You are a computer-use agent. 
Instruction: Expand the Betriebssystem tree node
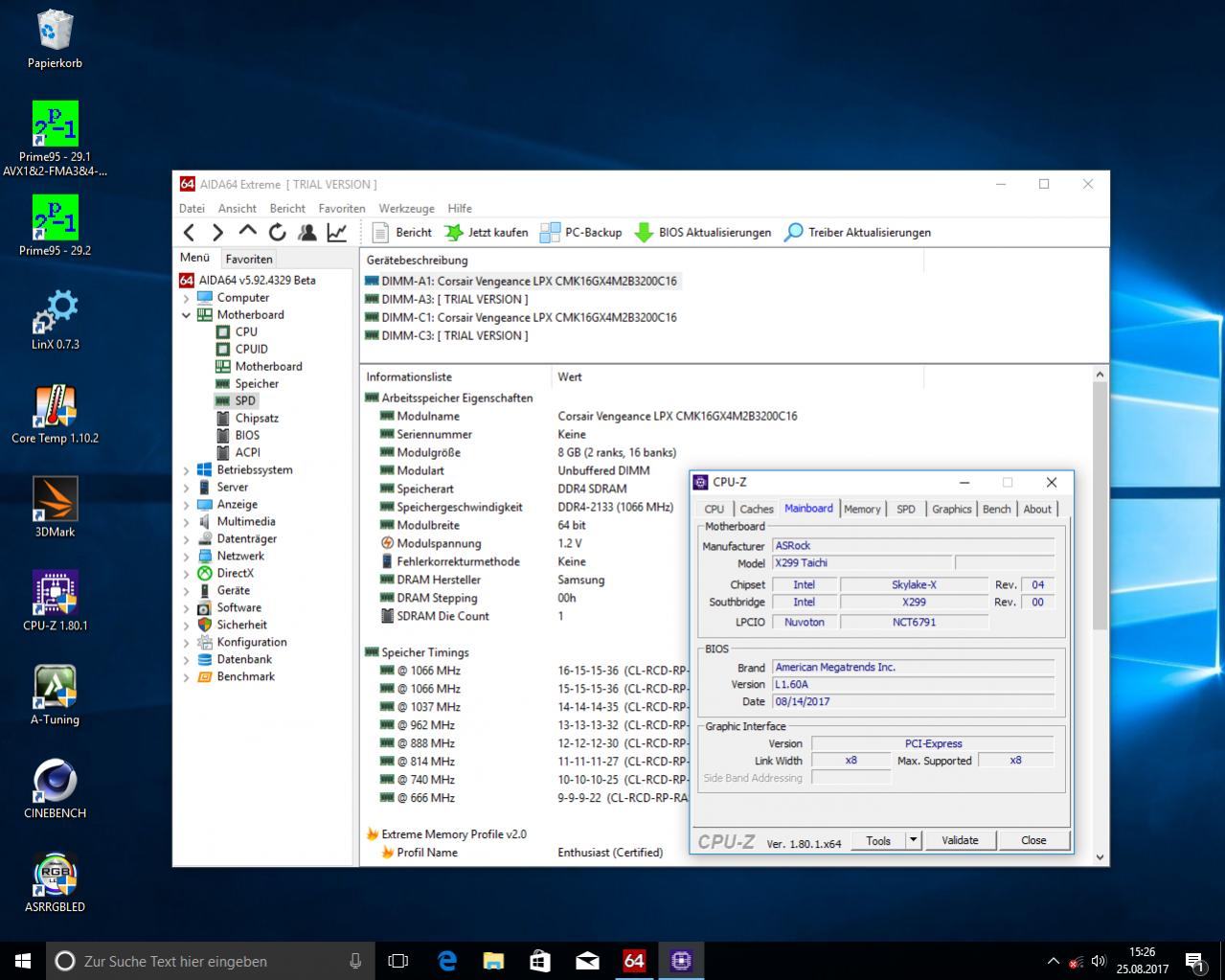(x=186, y=470)
